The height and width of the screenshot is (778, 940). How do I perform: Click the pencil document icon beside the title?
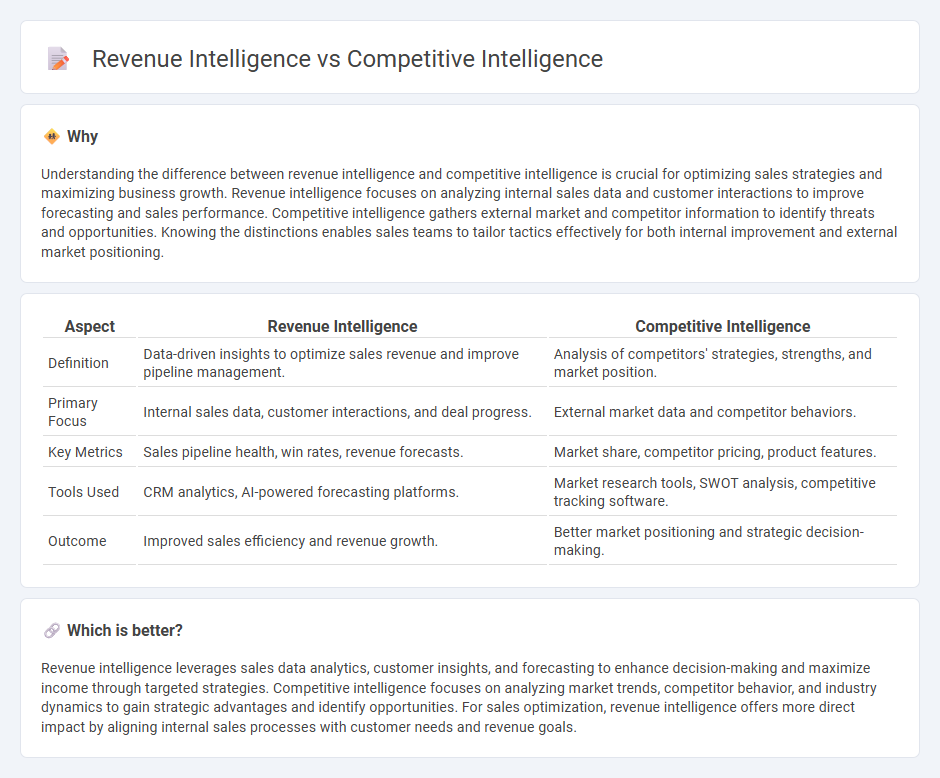58,59
